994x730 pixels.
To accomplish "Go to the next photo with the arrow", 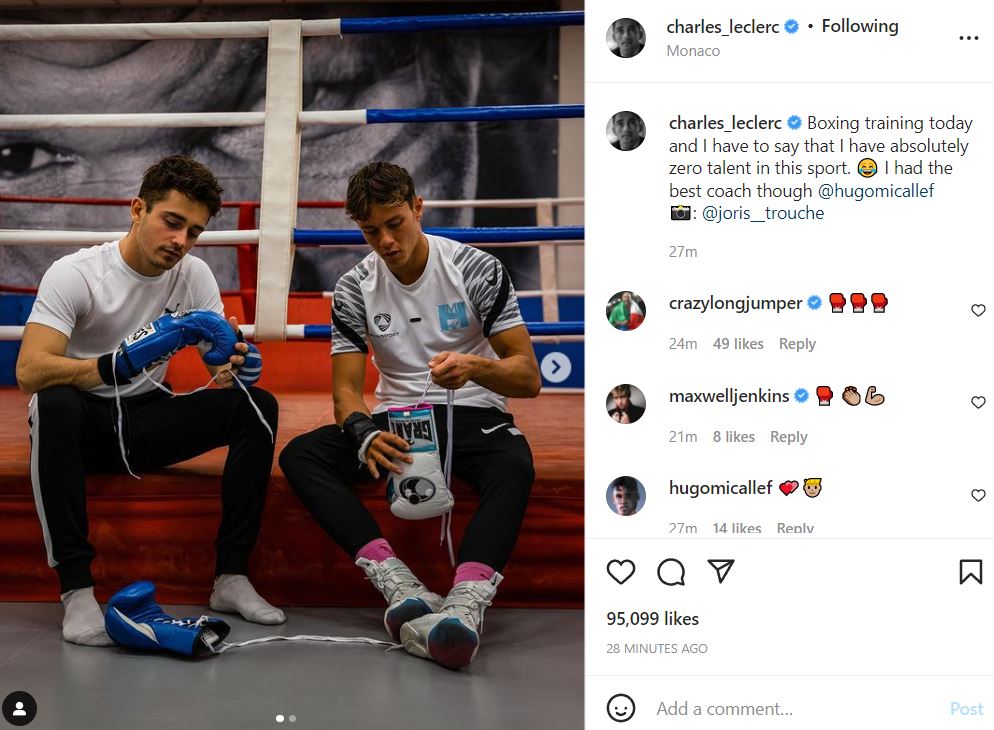I will (x=556, y=367).
